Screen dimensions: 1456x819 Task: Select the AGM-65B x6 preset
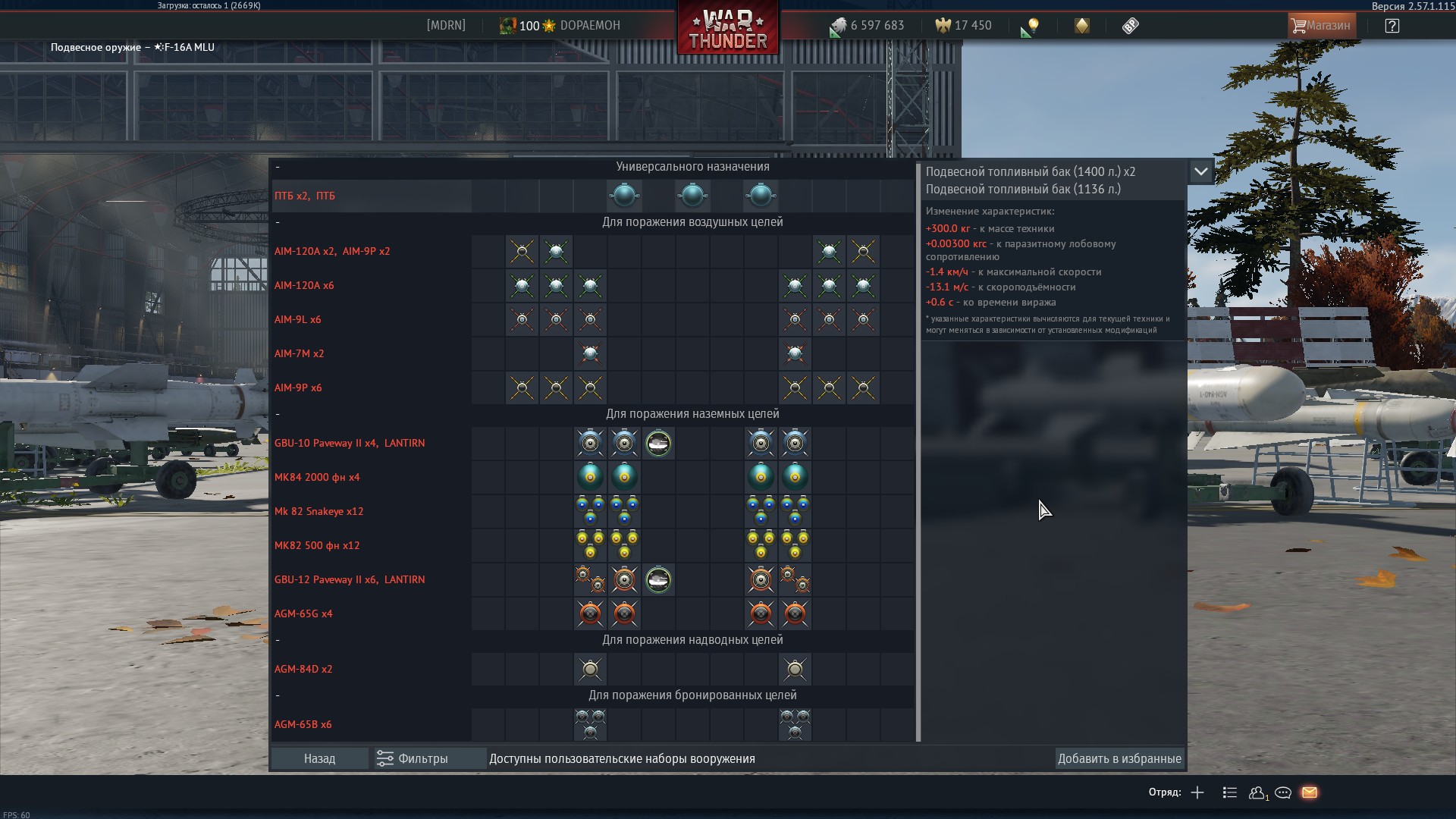[x=593, y=724]
